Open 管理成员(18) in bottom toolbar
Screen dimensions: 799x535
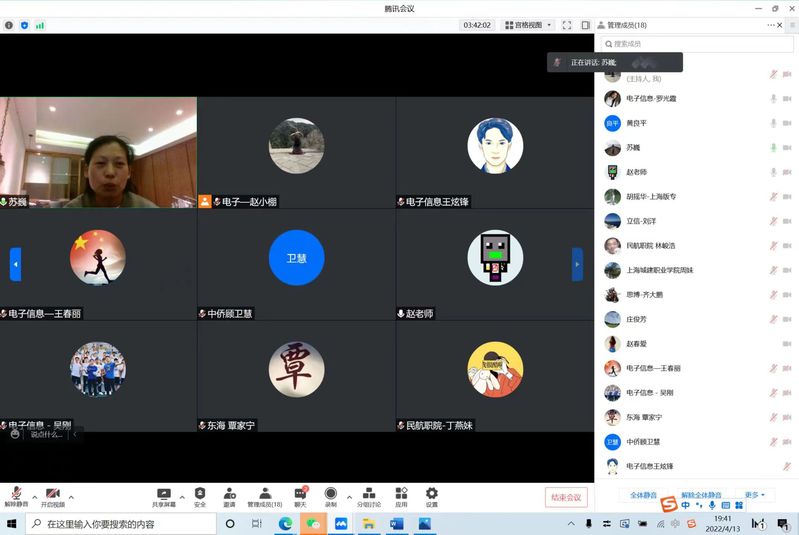coord(265,494)
